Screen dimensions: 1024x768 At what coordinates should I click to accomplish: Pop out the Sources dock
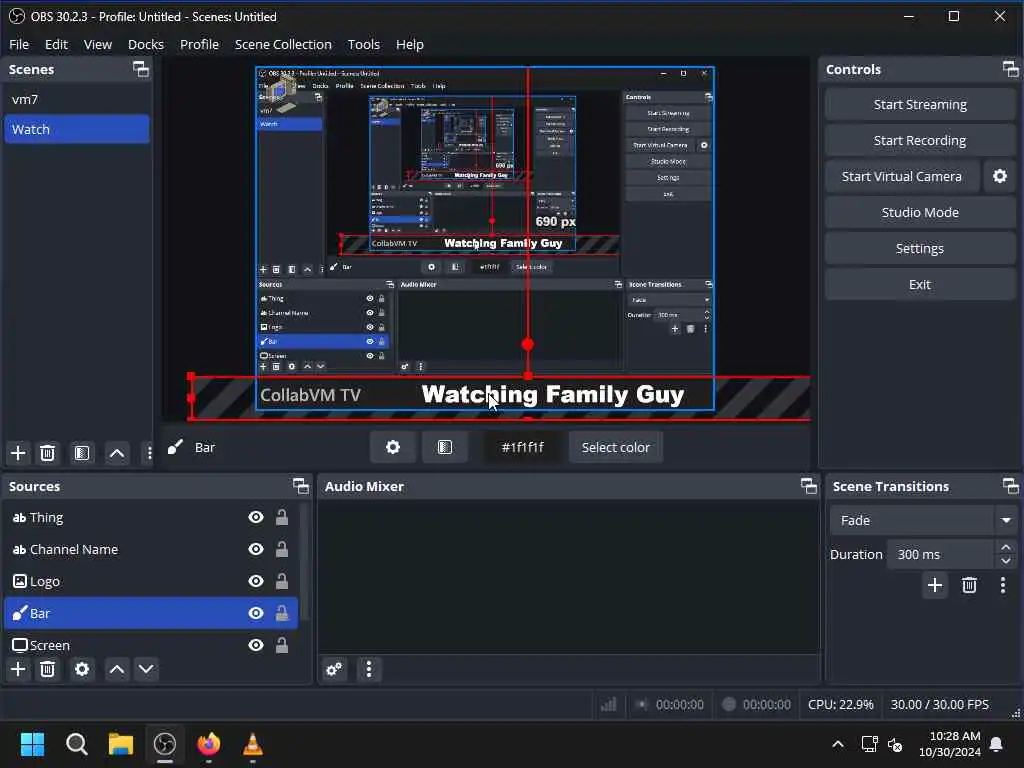click(301, 486)
